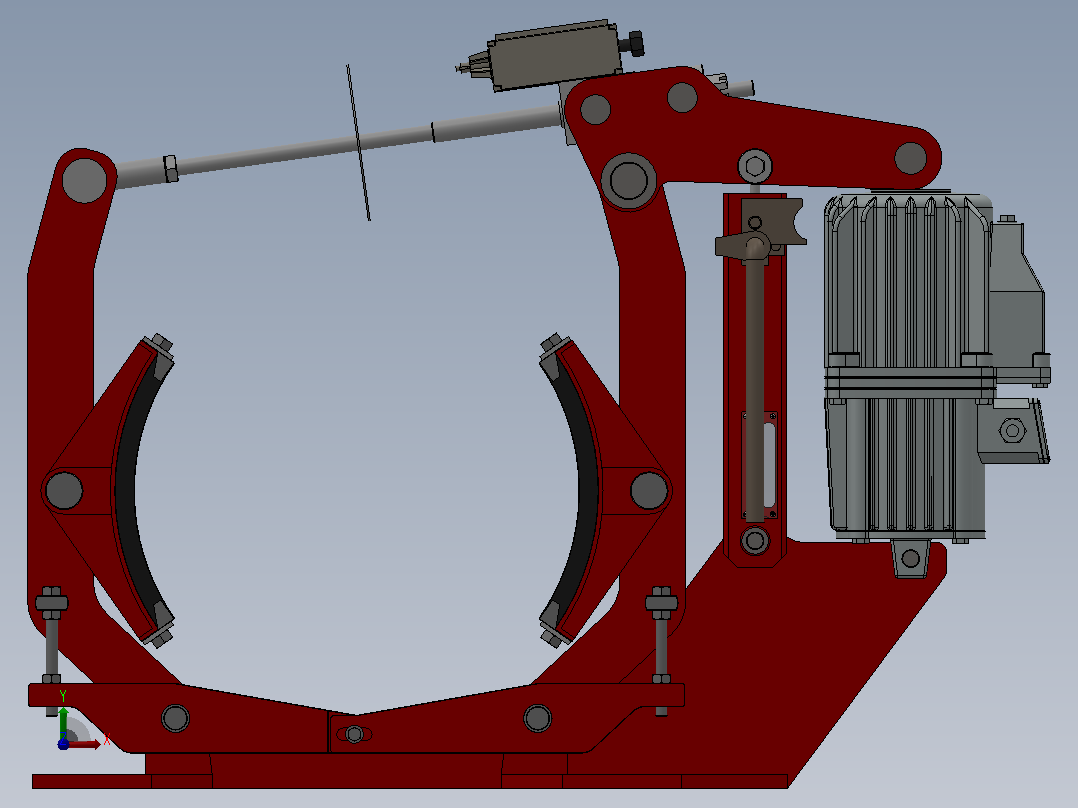Select the hex bolt head above vertical bracket
Screen dimensions: 1078x808
click(x=755, y=166)
